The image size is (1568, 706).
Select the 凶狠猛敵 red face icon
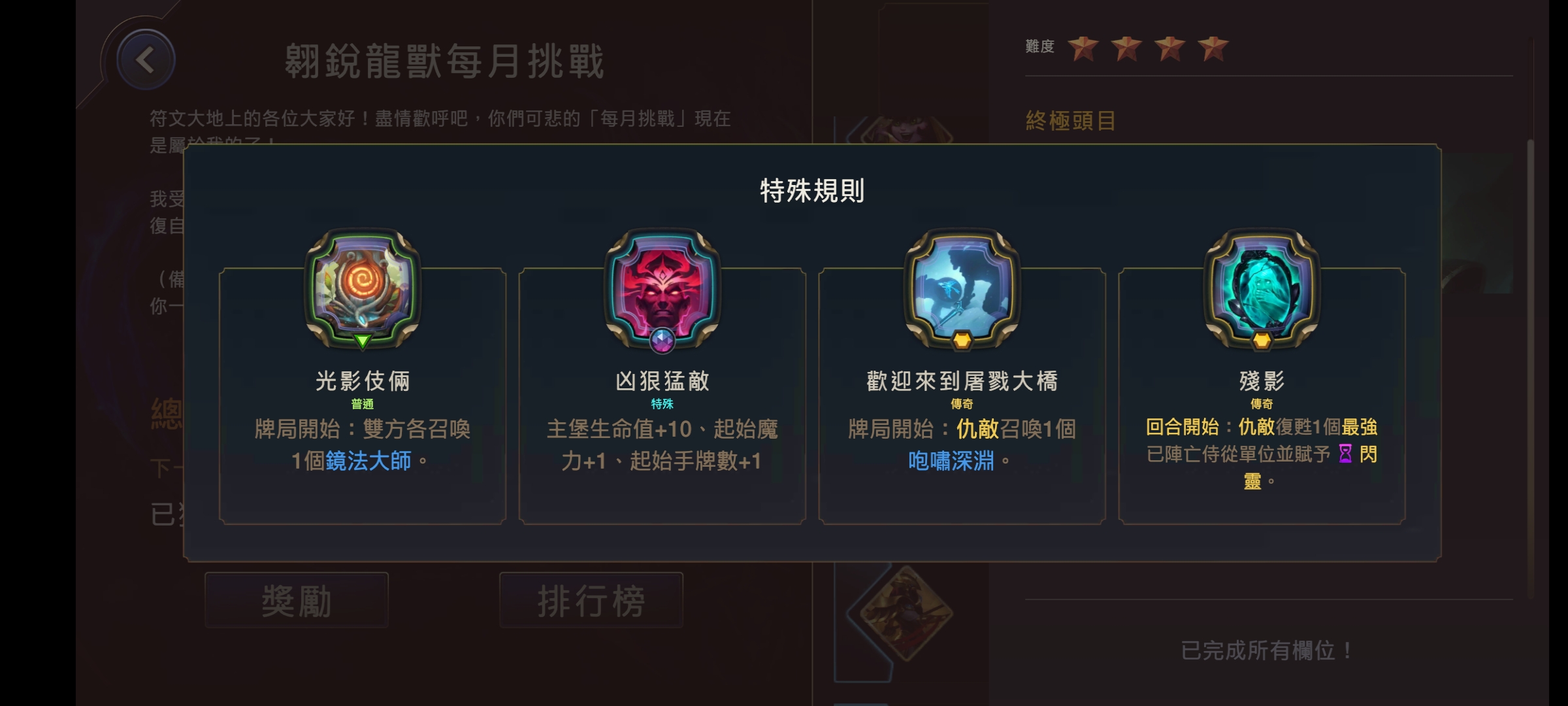point(662,287)
